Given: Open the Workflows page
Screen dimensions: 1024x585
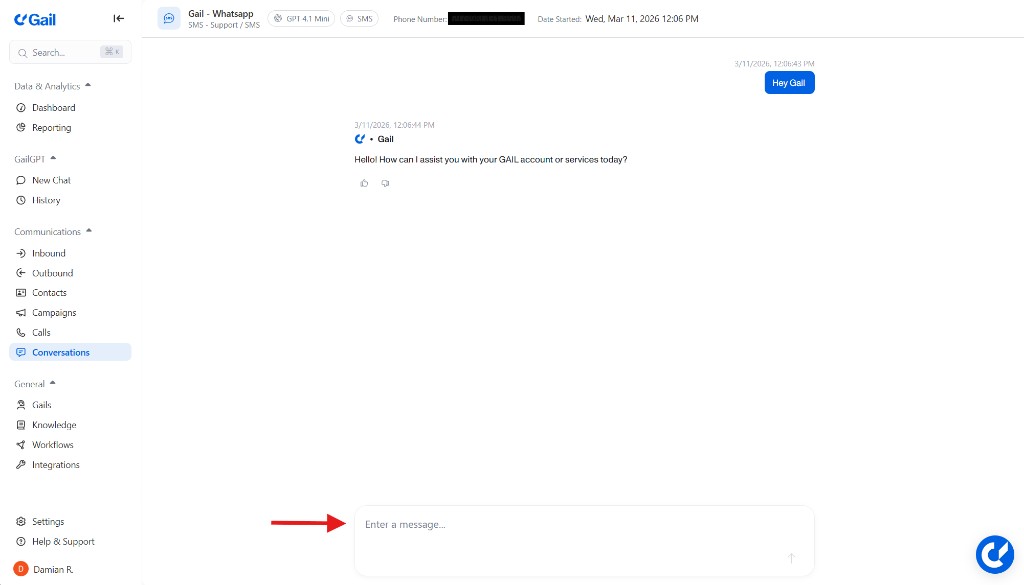Looking at the screenshot, I should 50,444.
